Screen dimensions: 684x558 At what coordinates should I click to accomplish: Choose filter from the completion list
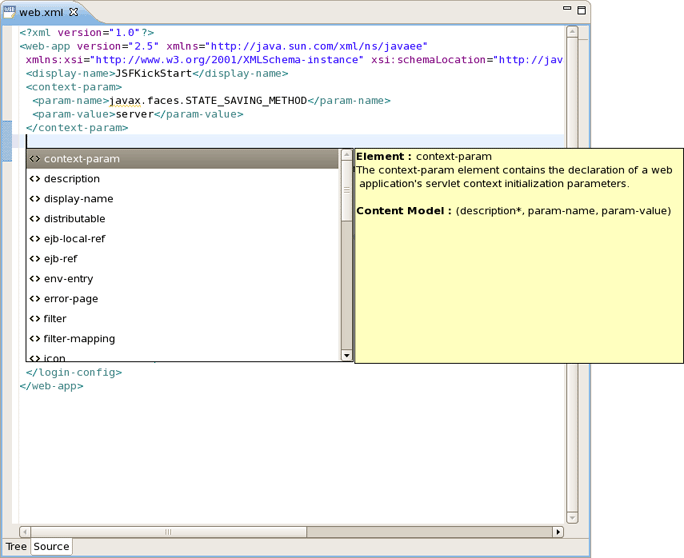(55, 319)
